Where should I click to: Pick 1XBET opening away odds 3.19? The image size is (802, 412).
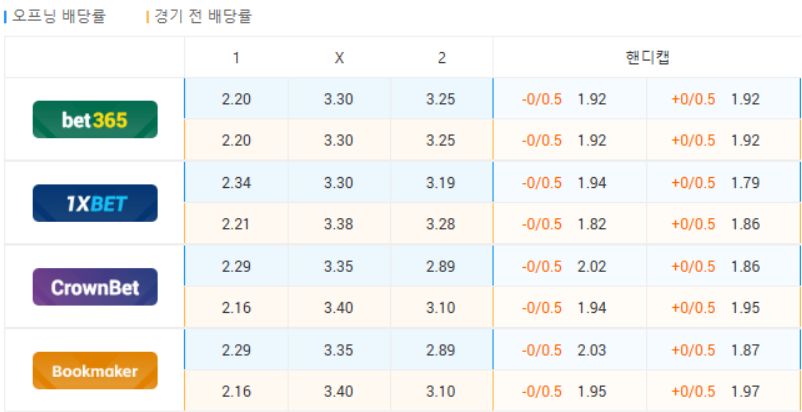[x=441, y=183]
